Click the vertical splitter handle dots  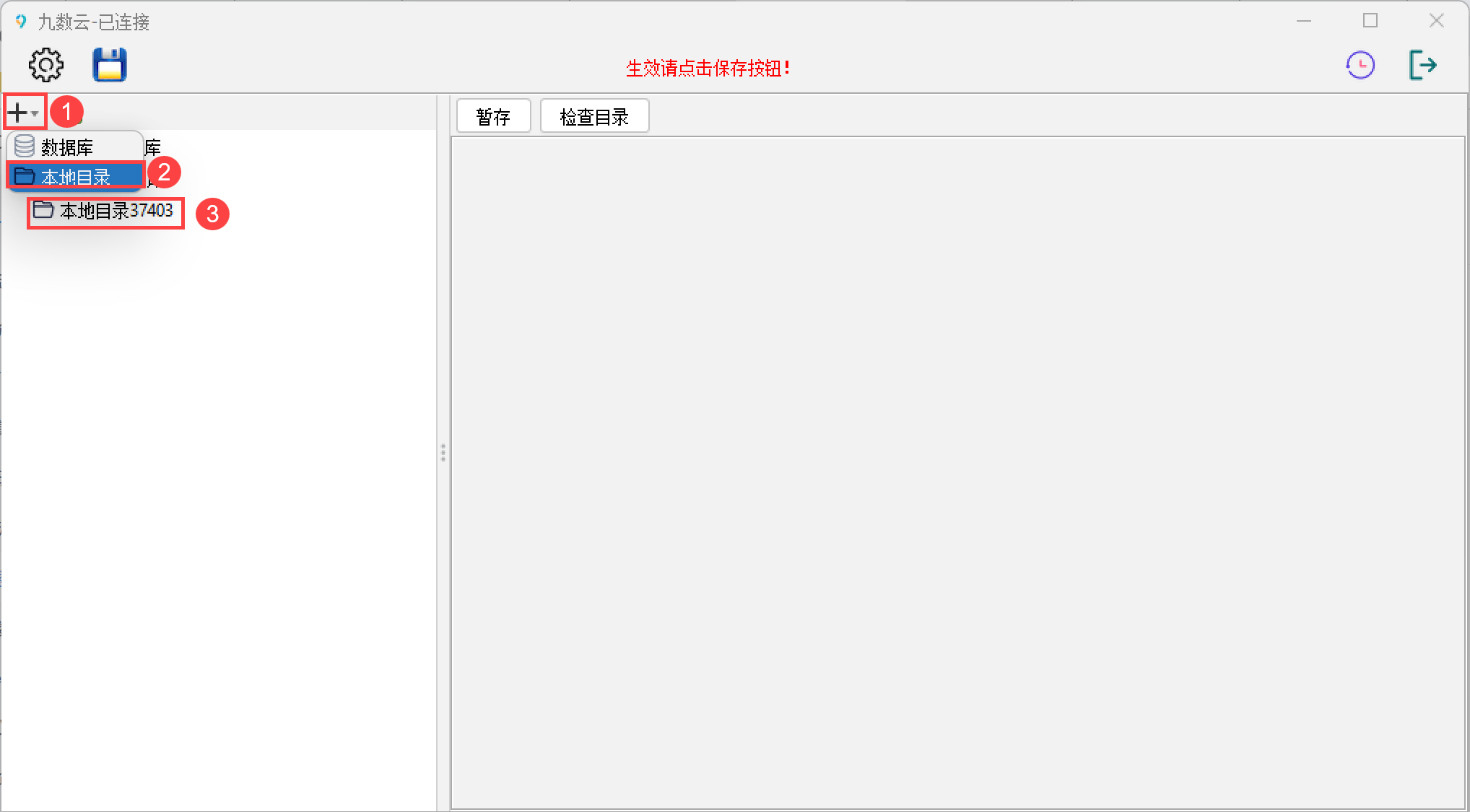coord(443,453)
